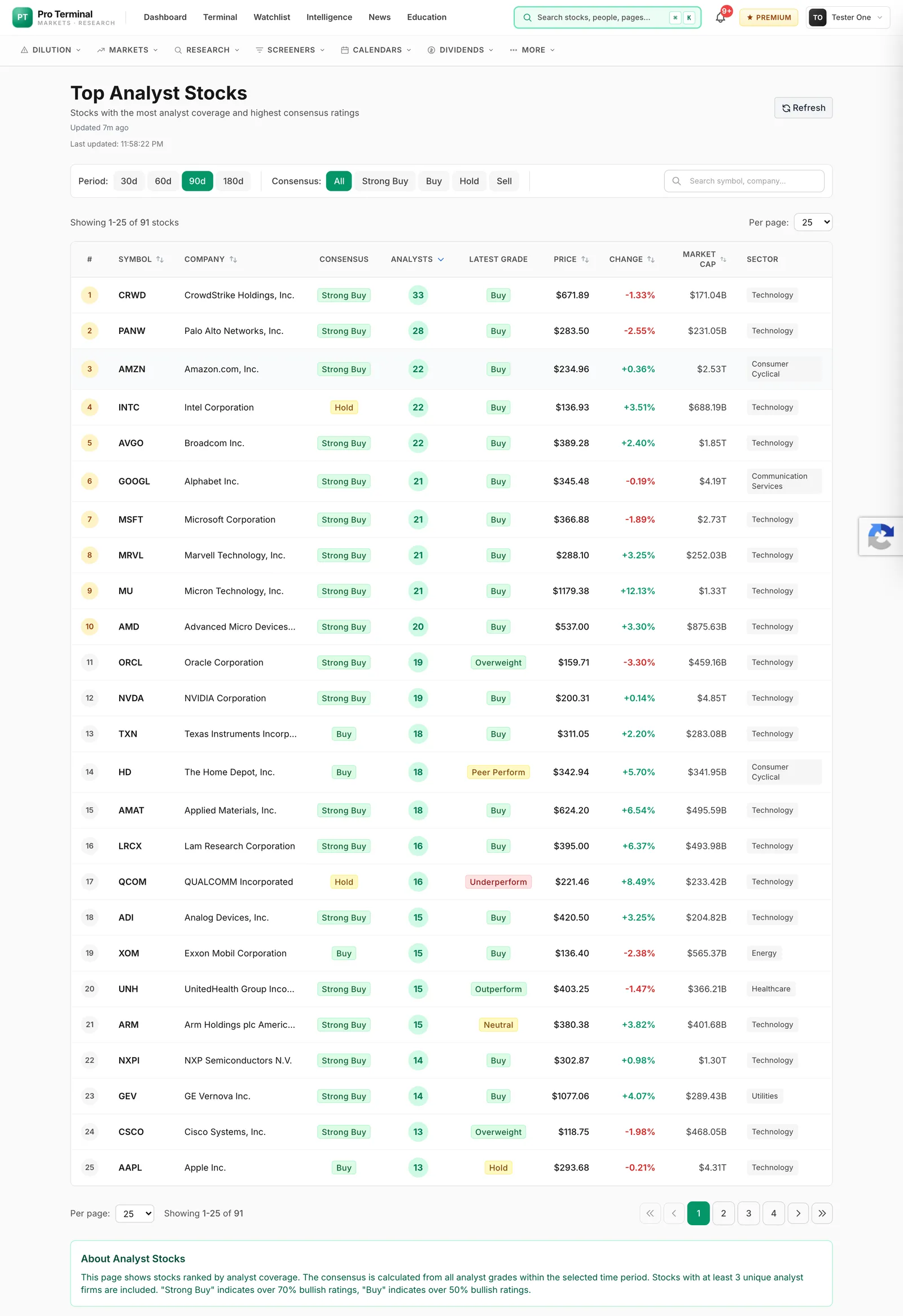Click the $1179.38 price for MU
This screenshot has height=1316, width=903.
[571, 591]
